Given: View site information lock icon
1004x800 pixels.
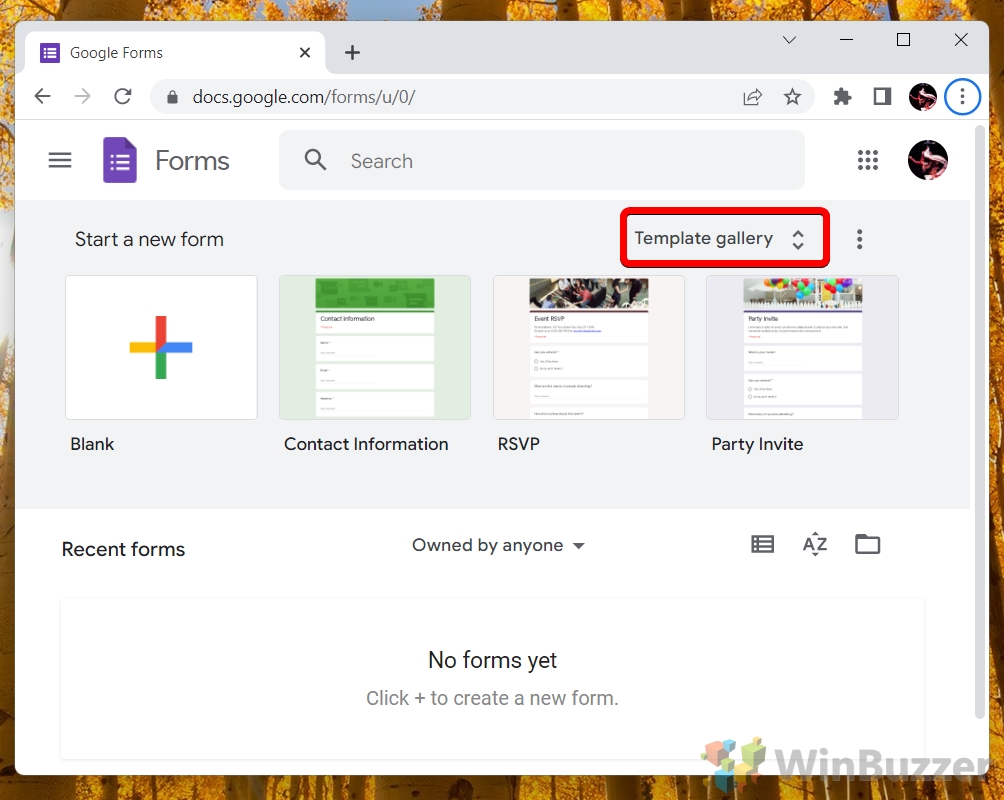Looking at the screenshot, I should [172, 97].
